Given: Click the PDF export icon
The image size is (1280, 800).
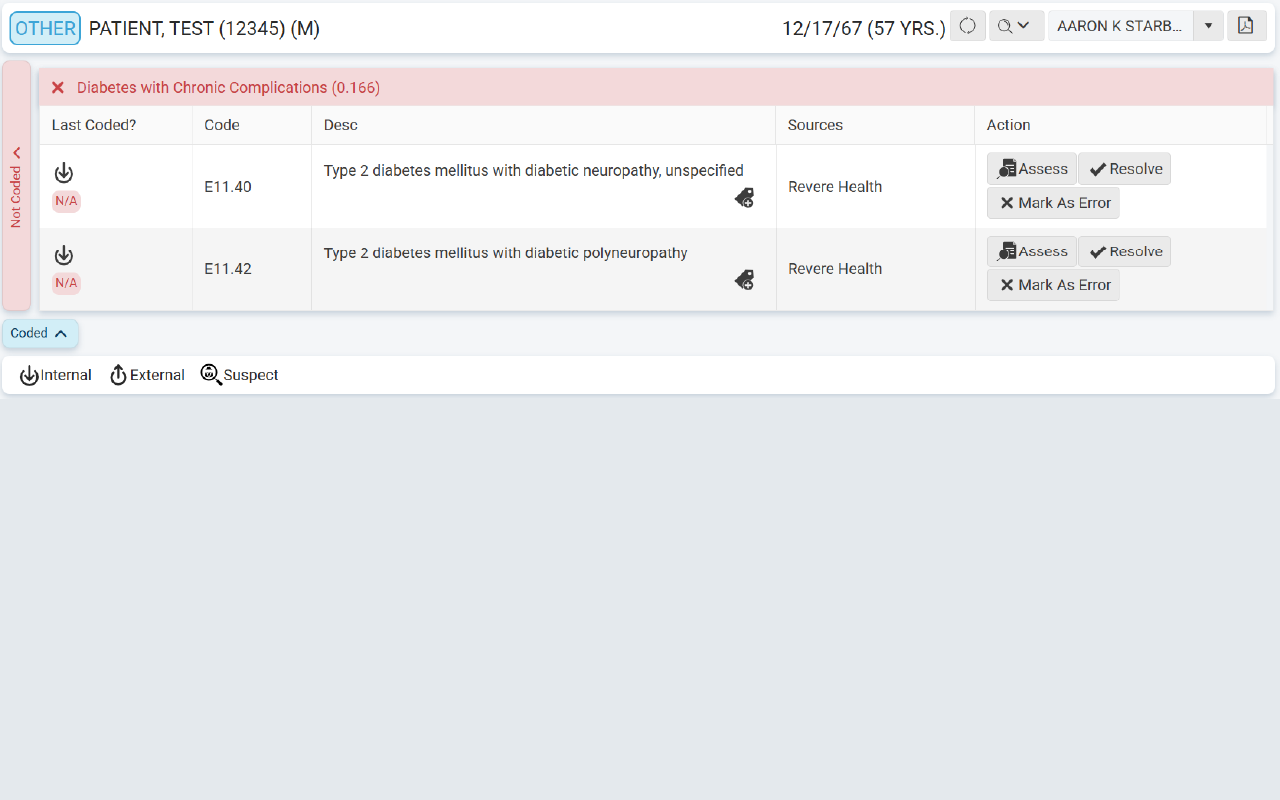Looking at the screenshot, I should tap(1245, 26).
